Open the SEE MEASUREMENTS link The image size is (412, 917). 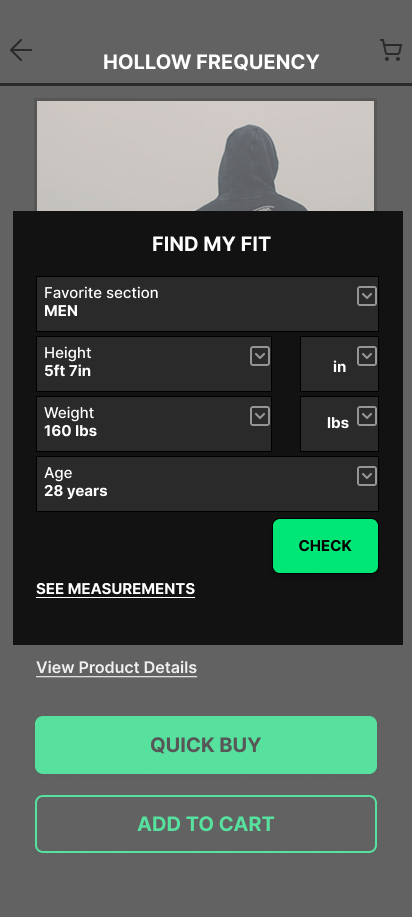pyautogui.click(x=115, y=589)
